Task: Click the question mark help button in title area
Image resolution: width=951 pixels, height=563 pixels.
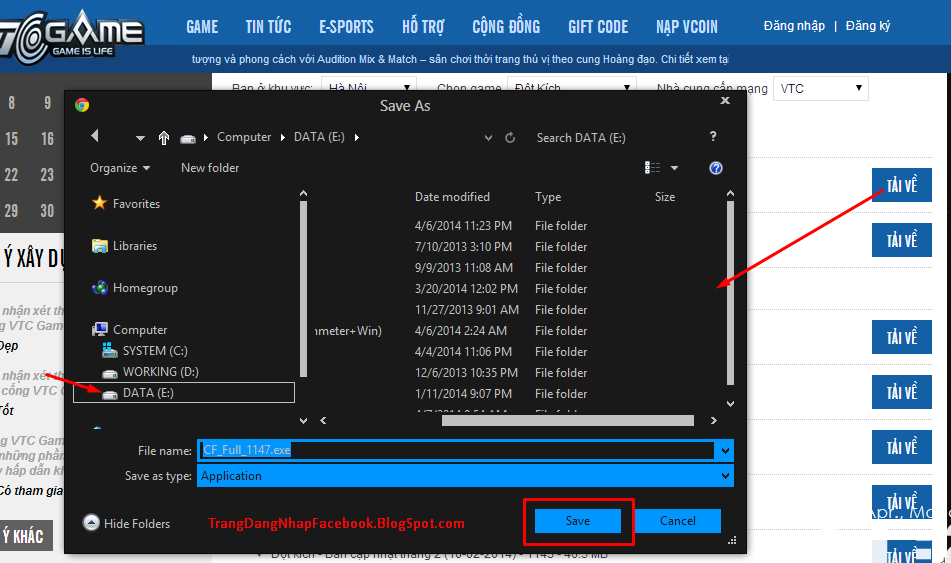Action: [713, 137]
